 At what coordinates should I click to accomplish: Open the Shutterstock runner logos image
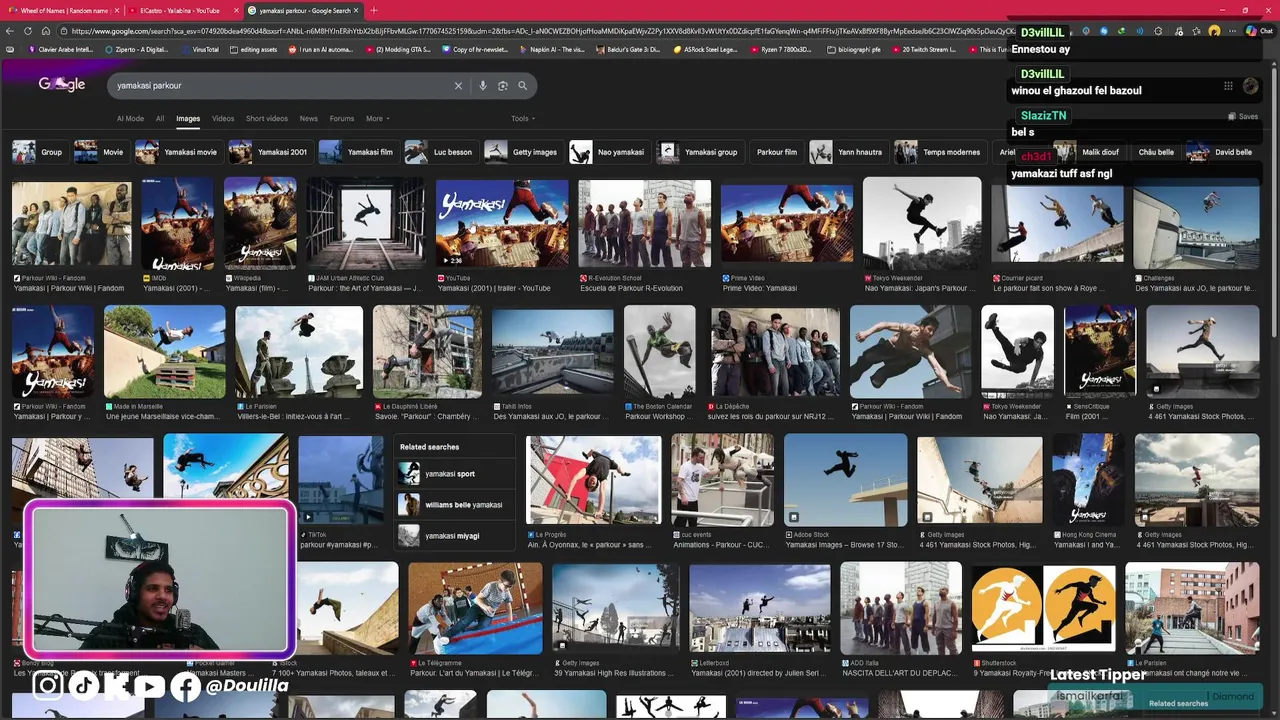click(1043, 608)
